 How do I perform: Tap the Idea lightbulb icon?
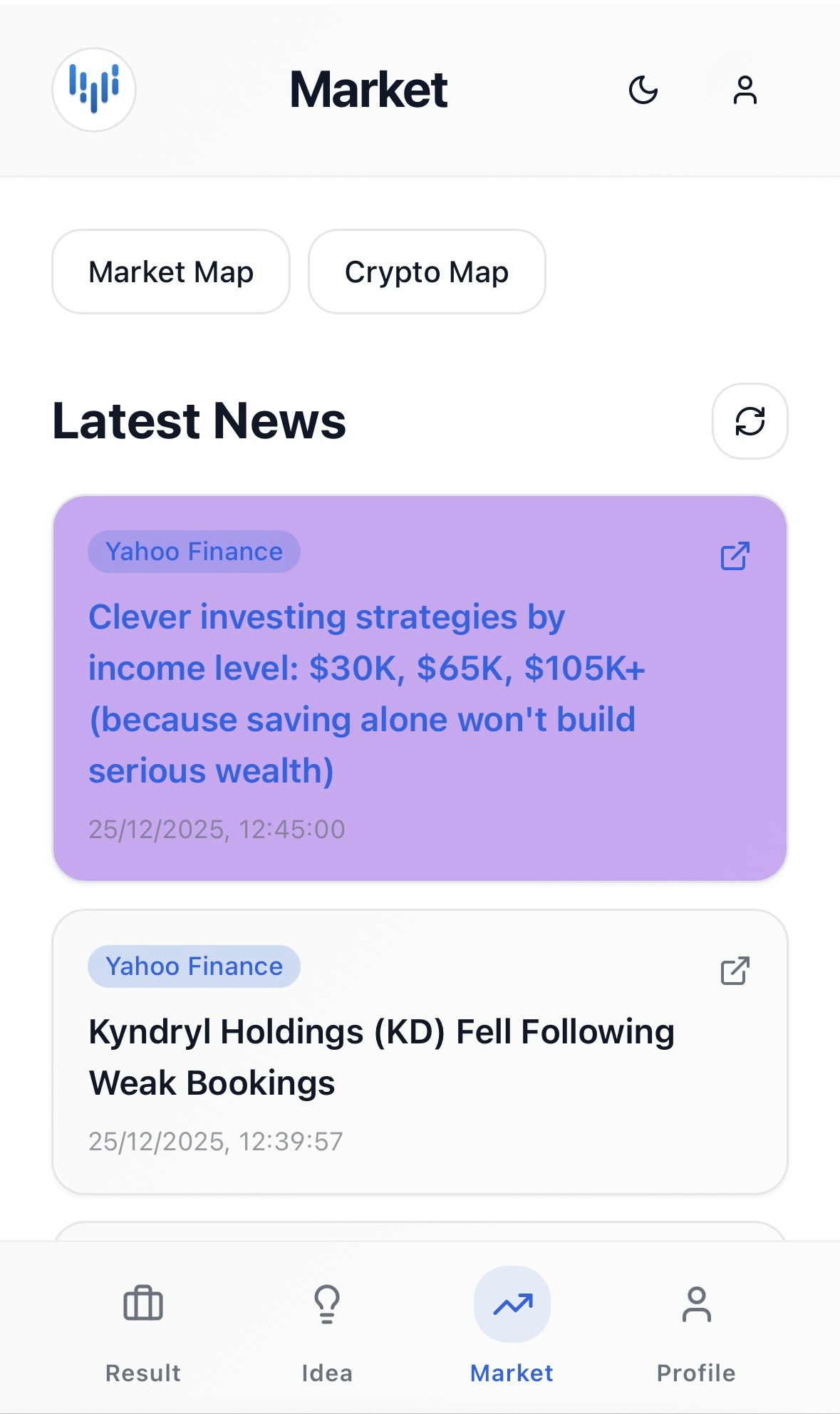[x=327, y=1304]
